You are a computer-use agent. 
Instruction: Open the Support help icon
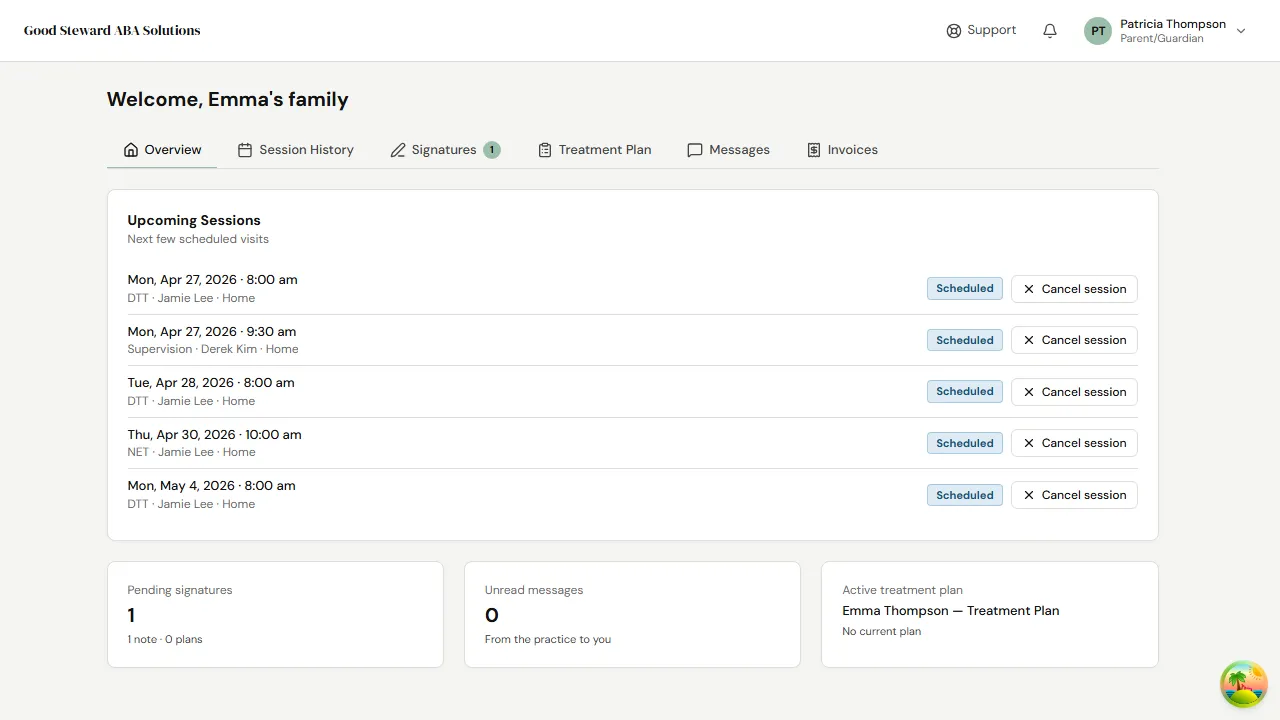953,30
